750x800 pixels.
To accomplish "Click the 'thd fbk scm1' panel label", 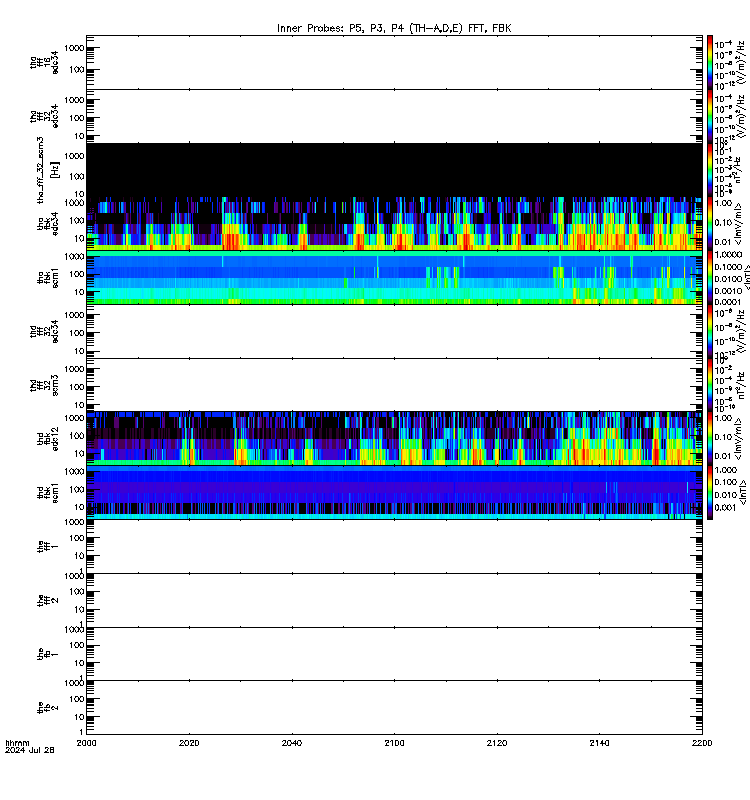I will [48, 493].
